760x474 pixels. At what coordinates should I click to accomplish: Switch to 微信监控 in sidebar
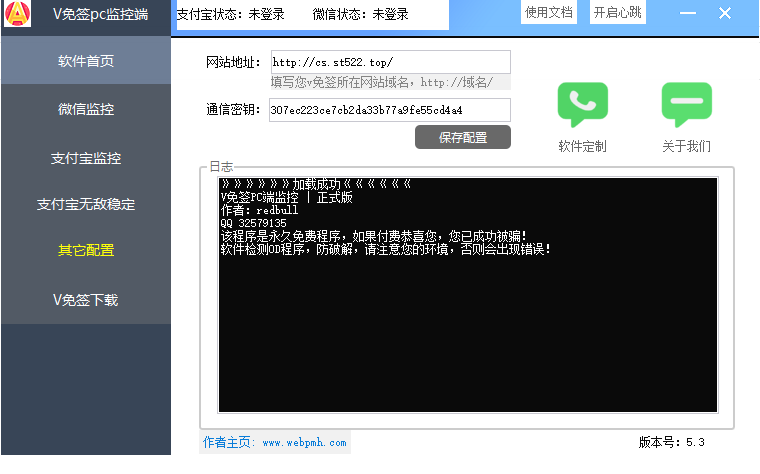[x=86, y=109]
